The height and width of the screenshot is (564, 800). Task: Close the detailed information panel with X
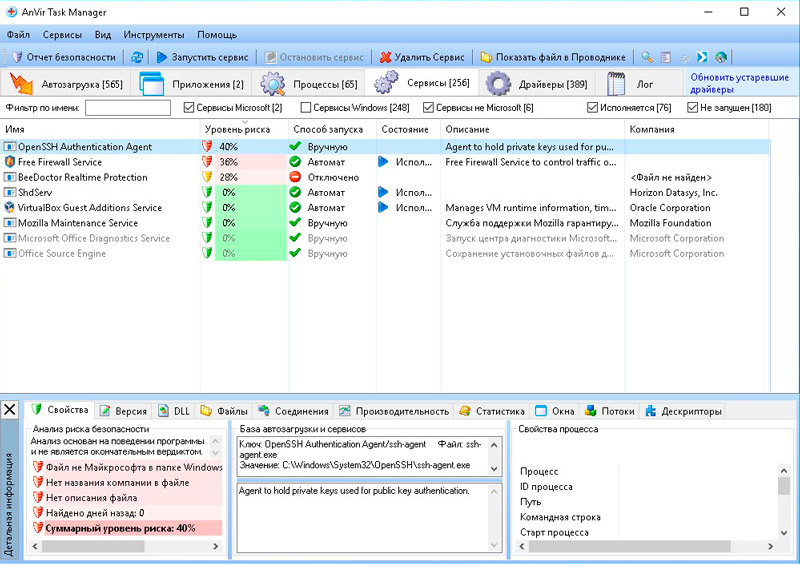[x=10, y=410]
